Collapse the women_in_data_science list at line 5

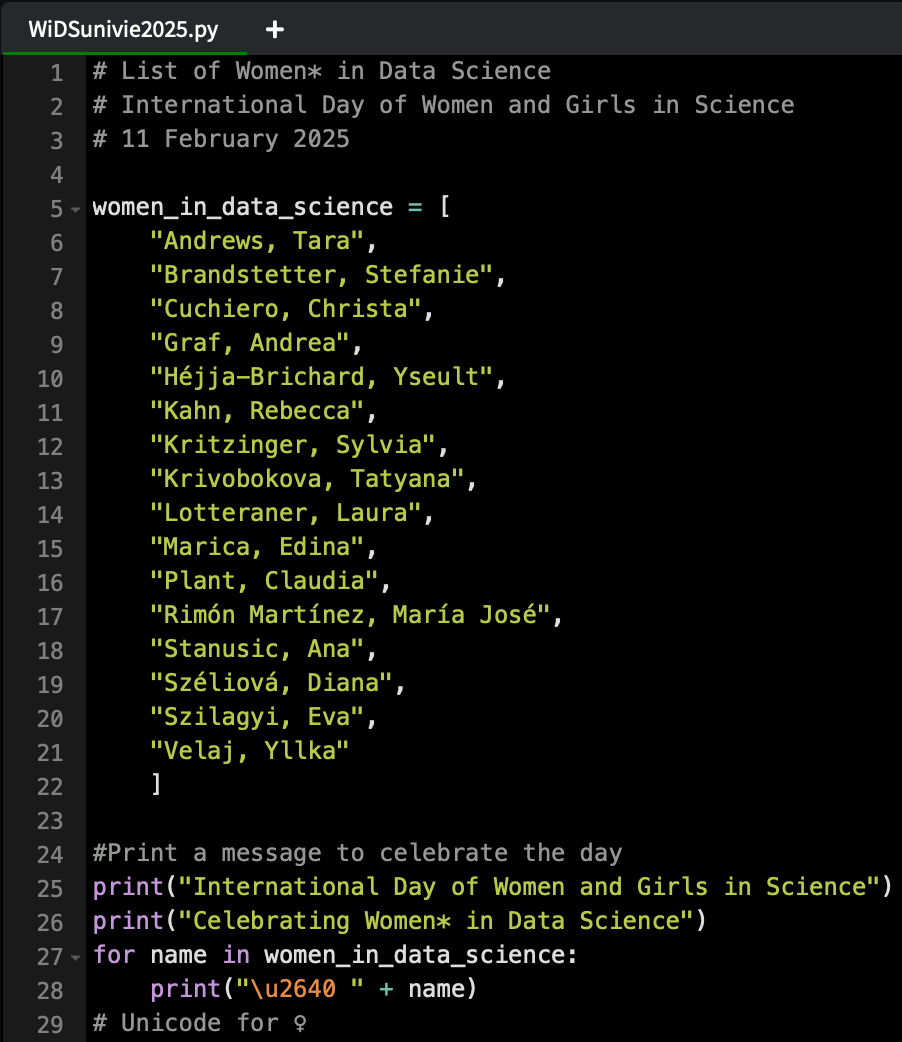point(76,210)
